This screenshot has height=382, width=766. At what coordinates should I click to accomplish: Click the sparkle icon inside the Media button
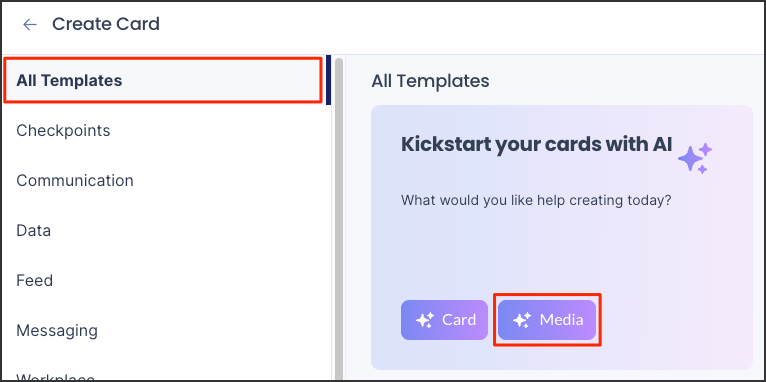[x=522, y=320]
